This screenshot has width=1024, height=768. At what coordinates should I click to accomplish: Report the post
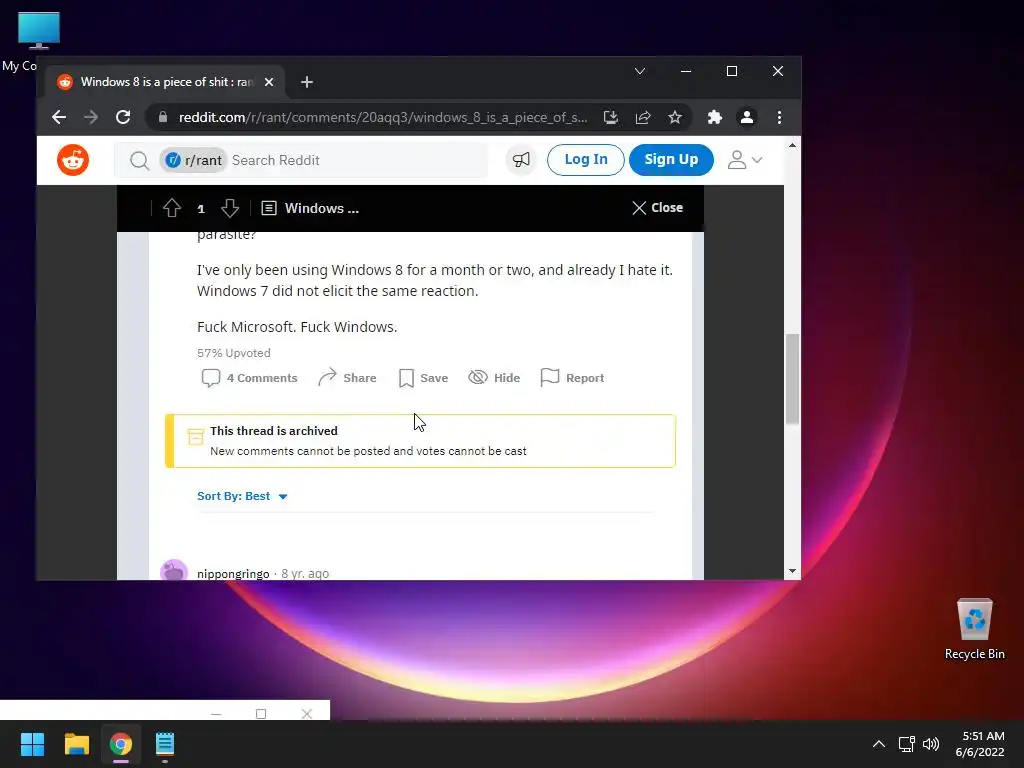click(x=572, y=378)
